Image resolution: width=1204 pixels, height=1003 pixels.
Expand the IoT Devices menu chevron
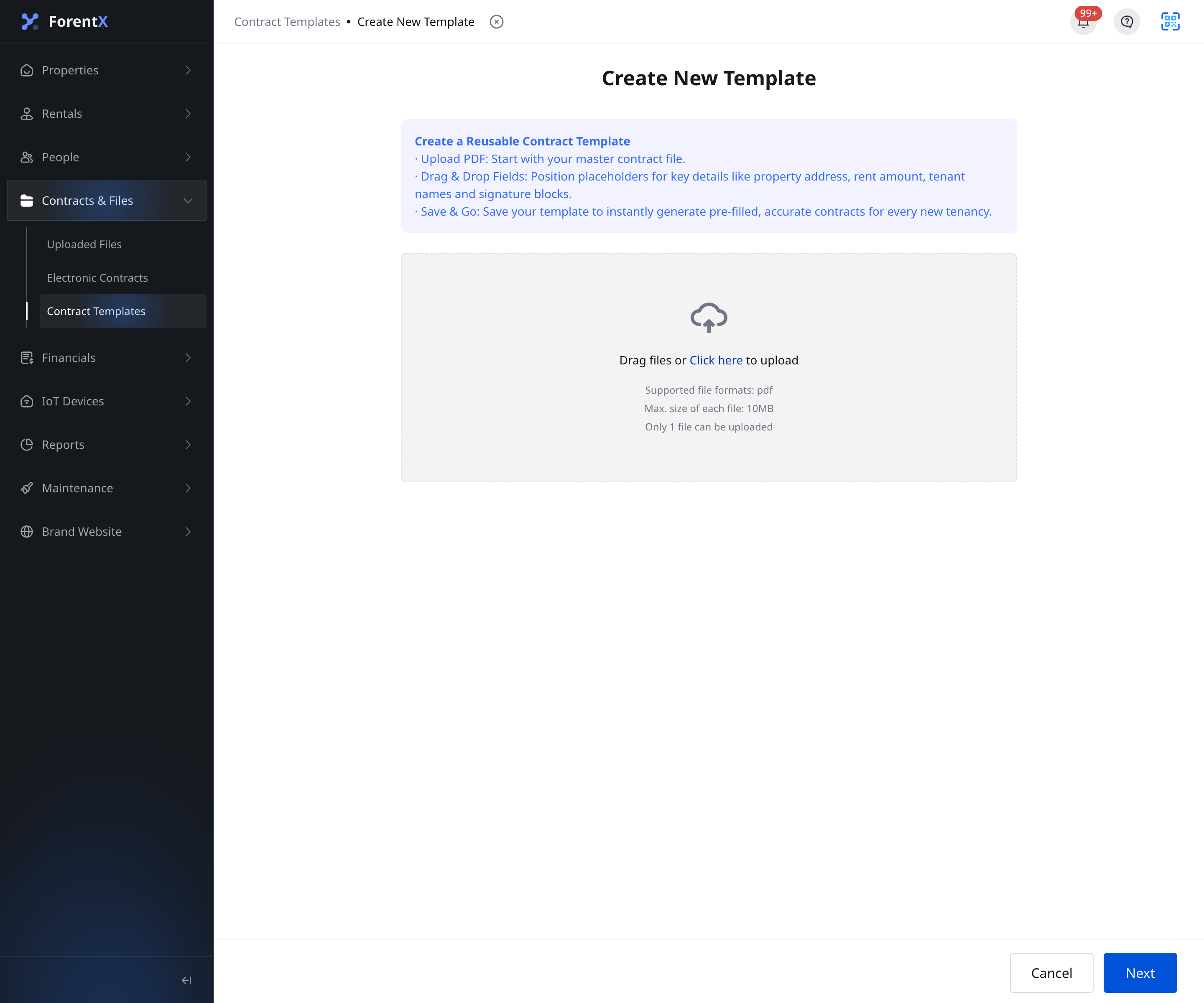(188, 401)
